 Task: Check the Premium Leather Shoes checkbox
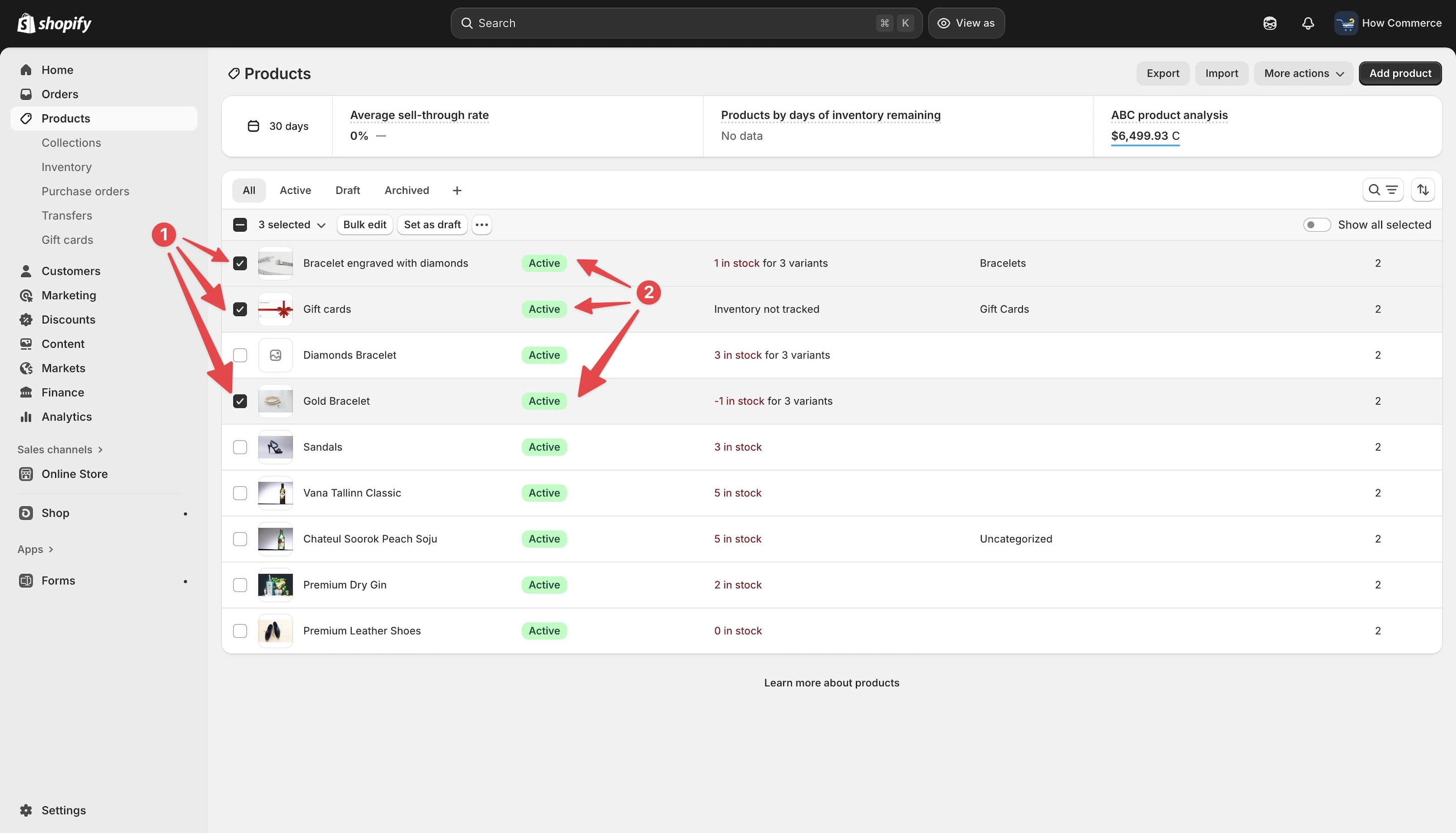pyautogui.click(x=240, y=631)
